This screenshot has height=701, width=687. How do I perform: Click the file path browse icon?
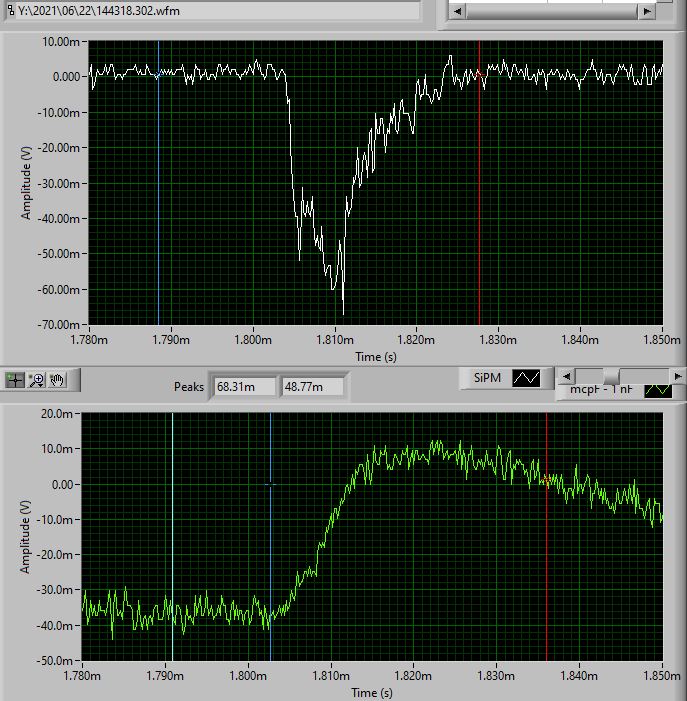(x=9, y=9)
